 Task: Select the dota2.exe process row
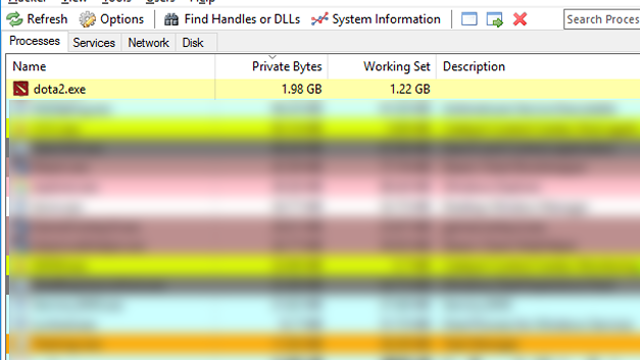[x=323, y=89]
